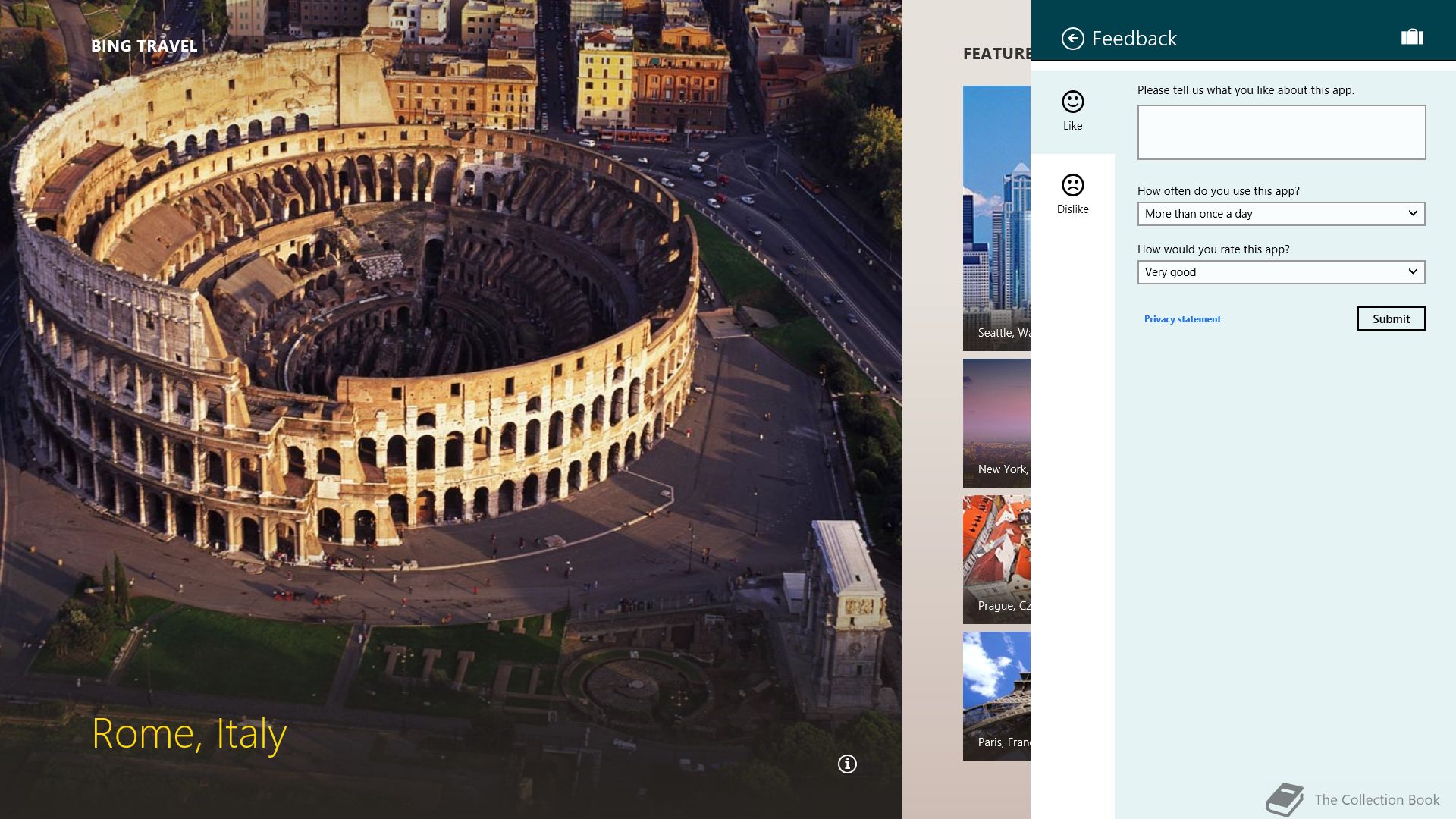Click the Feedback panel title
This screenshot has height=819, width=1456.
tap(1134, 39)
